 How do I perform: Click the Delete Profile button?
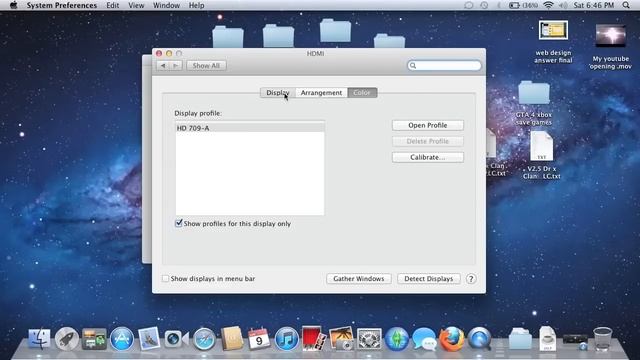tap(428, 141)
